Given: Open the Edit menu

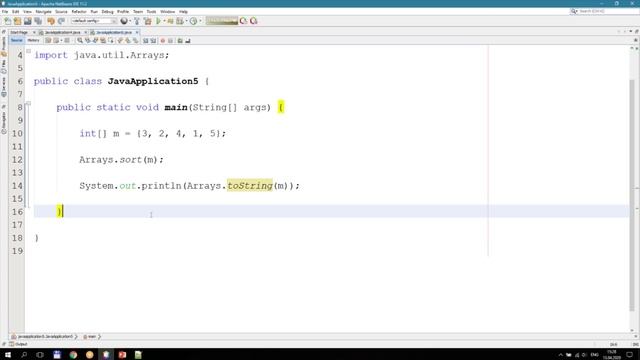Looking at the screenshot, I should pyautogui.click(x=16, y=11).
